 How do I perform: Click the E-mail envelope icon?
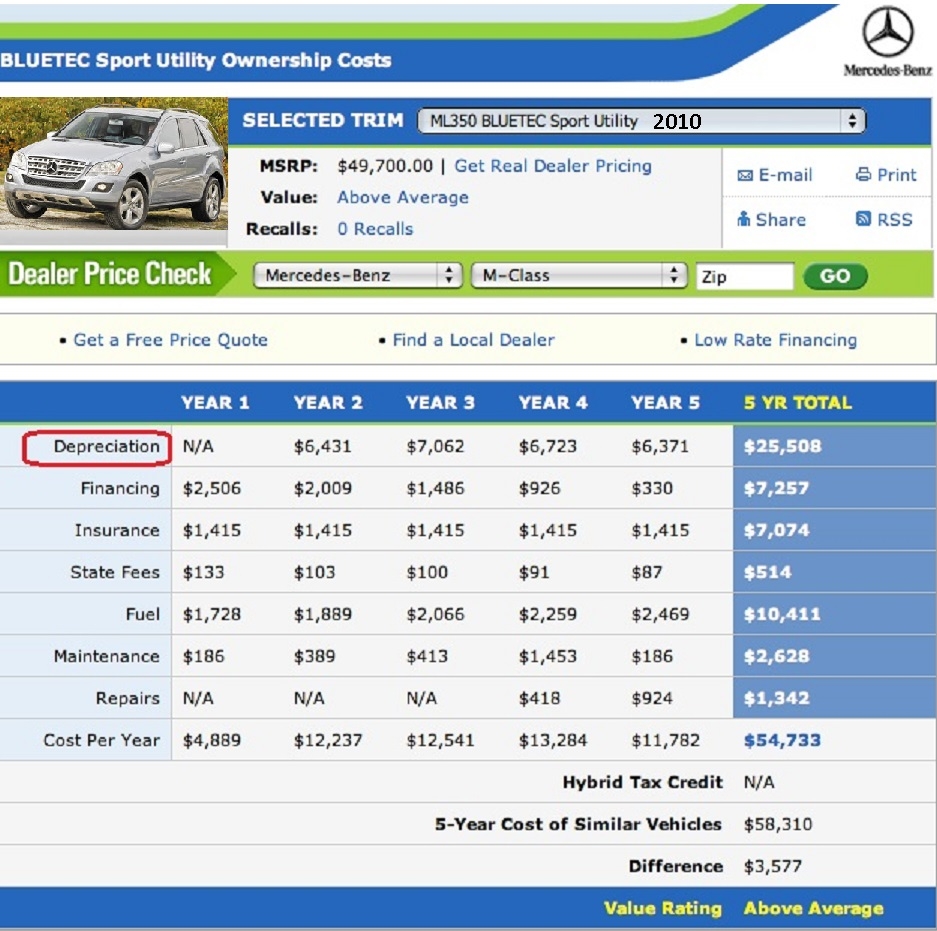tap(745, 175)
